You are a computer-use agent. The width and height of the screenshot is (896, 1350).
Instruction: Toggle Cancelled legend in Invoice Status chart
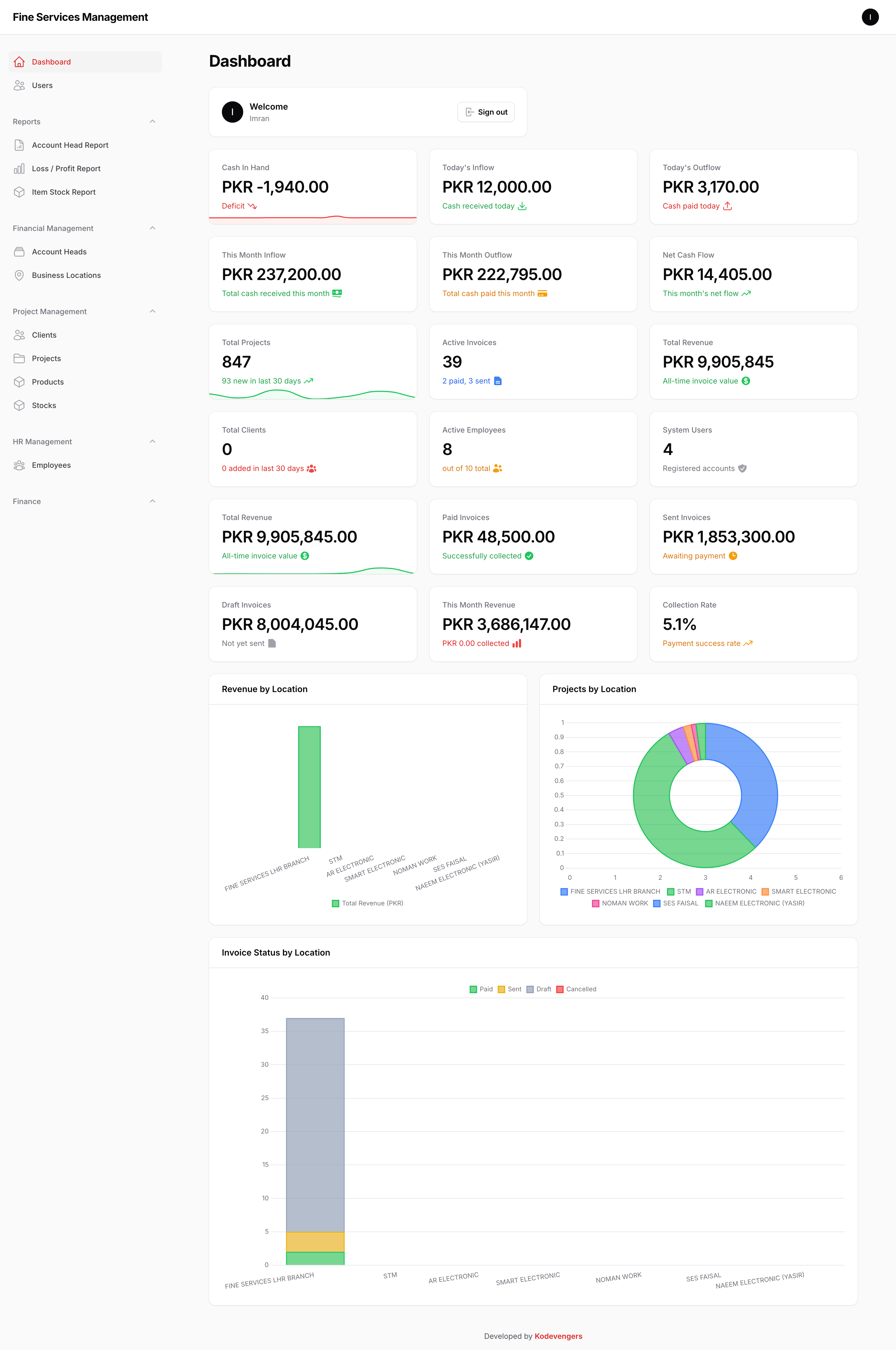point(577,989)
